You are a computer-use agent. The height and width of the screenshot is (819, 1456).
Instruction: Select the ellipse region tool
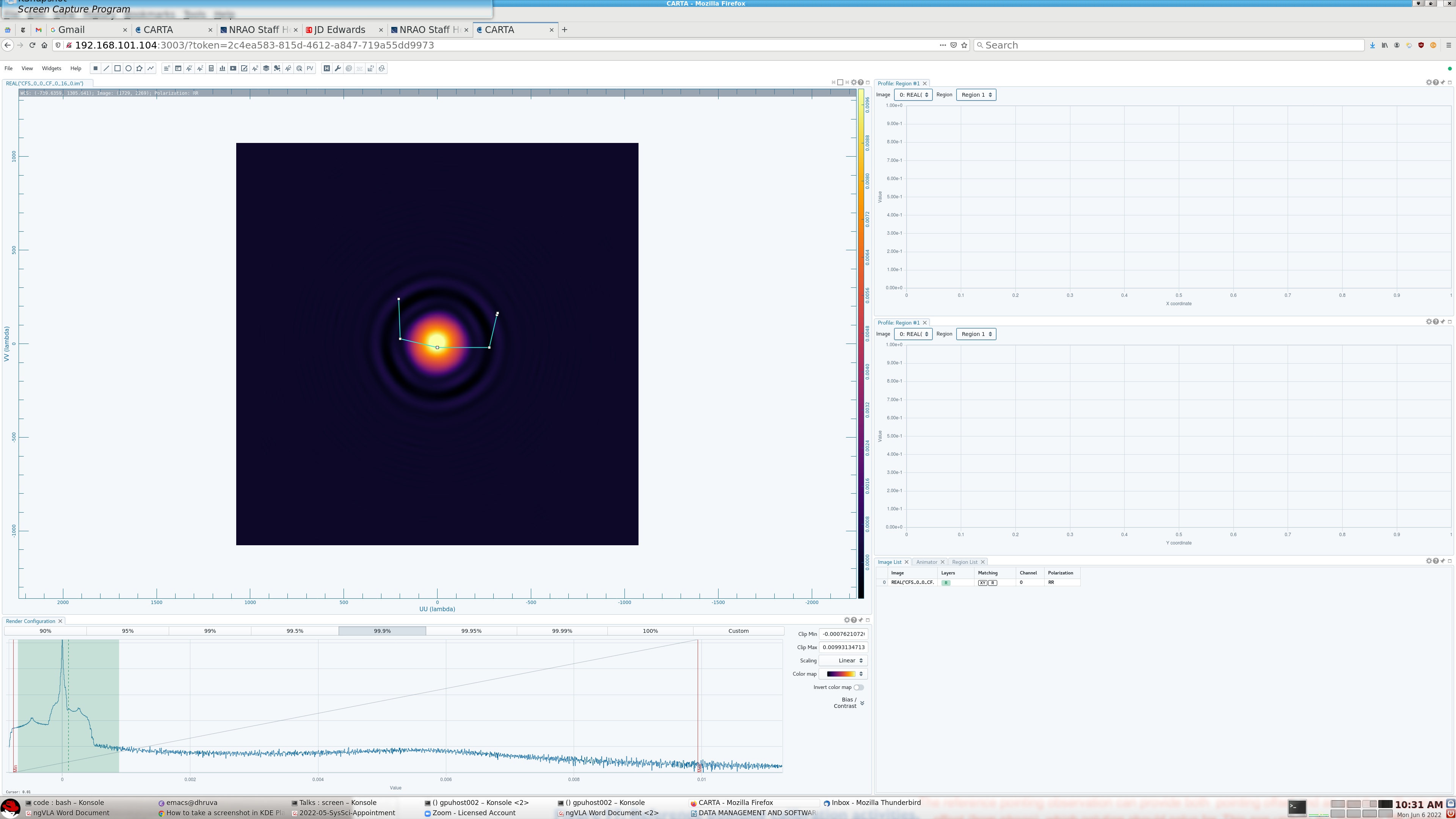pos(128,68)
